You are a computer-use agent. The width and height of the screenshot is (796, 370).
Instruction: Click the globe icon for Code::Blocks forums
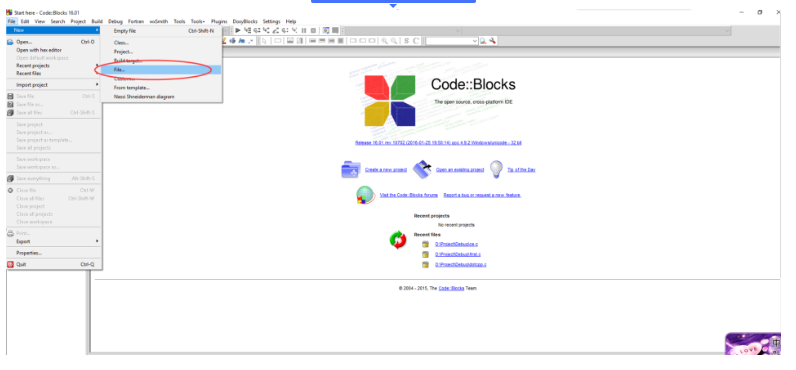point(366,195)
